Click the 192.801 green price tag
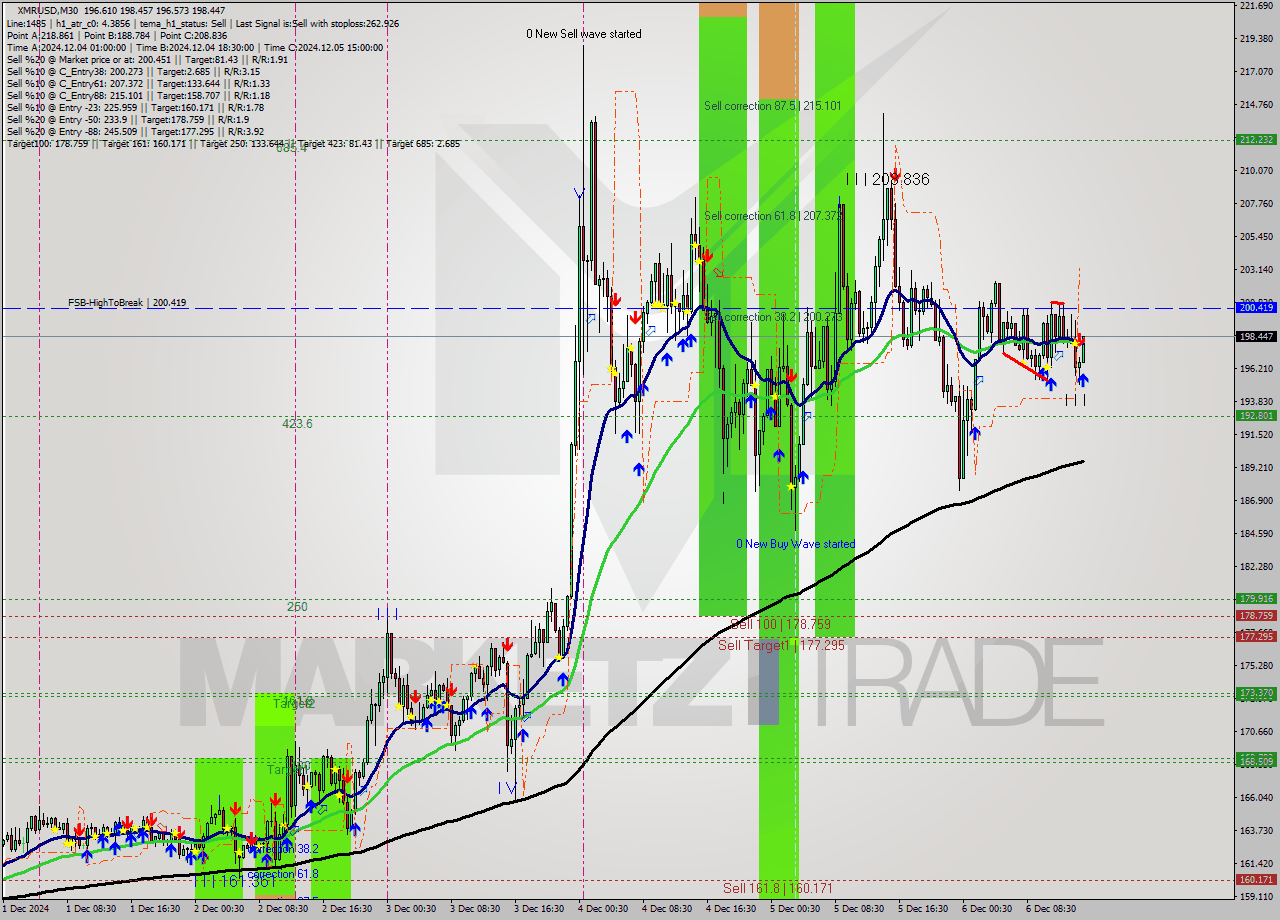The width and height of the screenshot is (1280, 920). [1256, 415]
